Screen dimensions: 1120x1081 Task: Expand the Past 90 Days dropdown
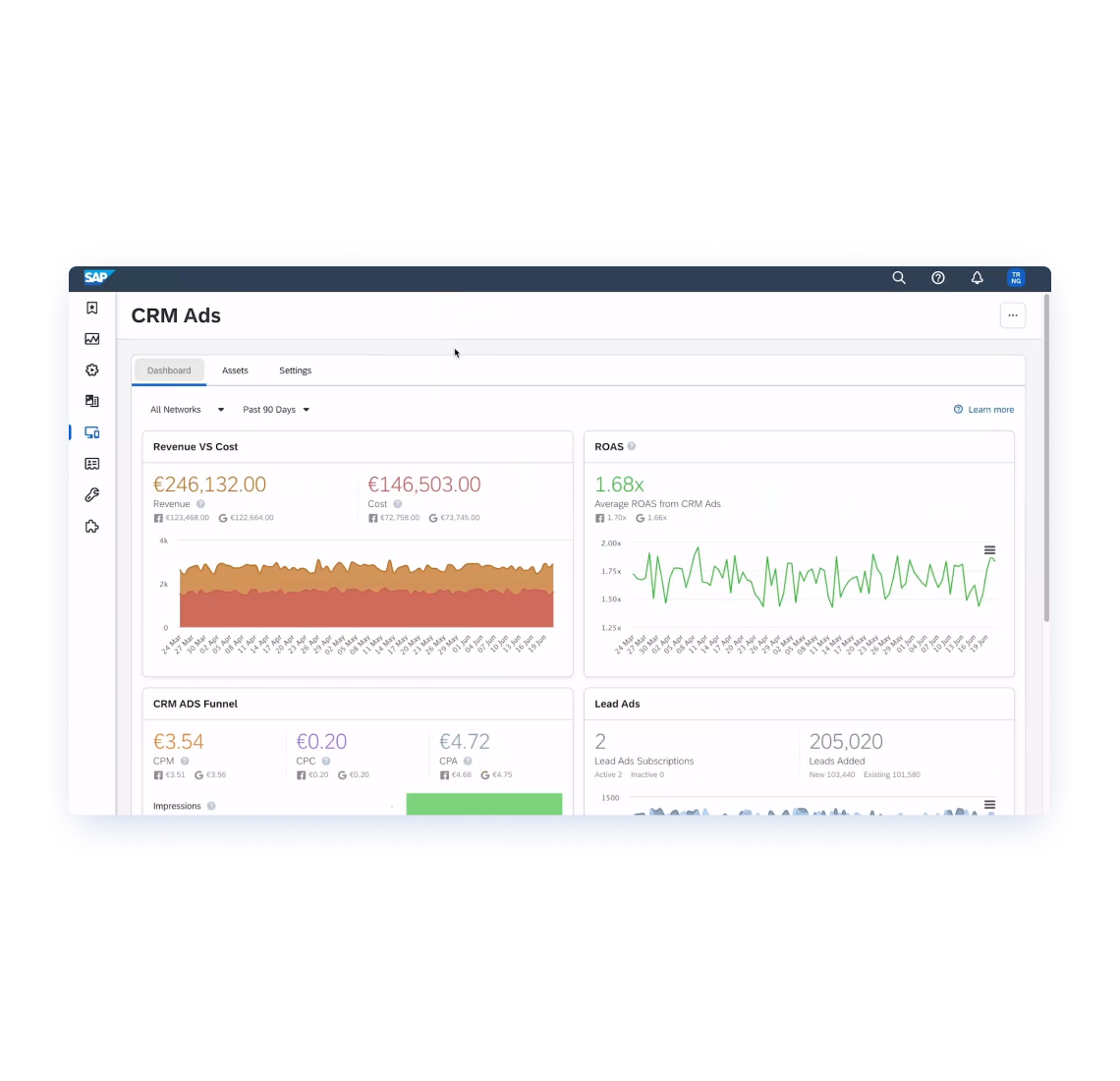coord(276,410)
